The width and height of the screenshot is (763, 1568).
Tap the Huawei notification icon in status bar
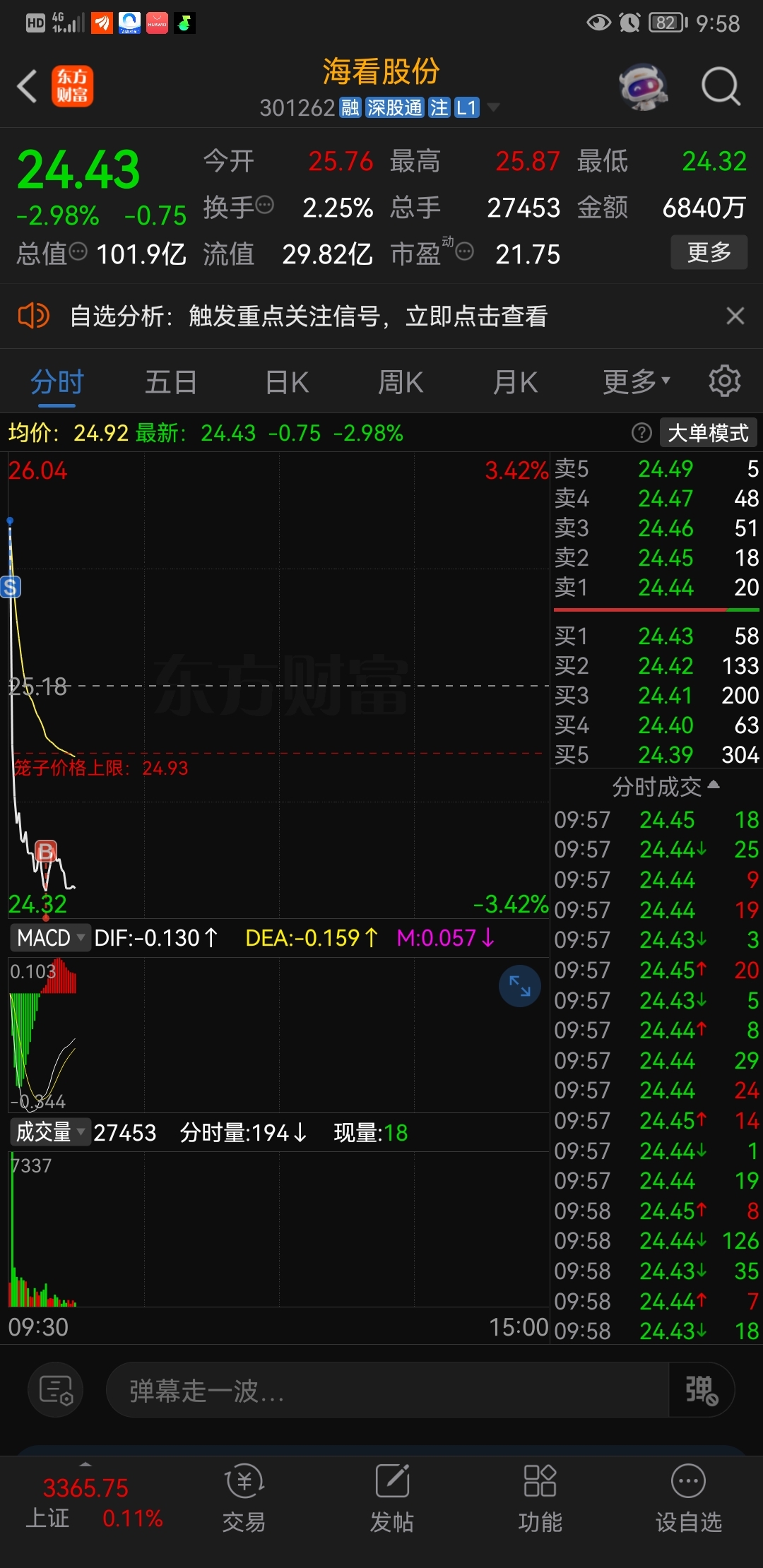click(157, 23)
